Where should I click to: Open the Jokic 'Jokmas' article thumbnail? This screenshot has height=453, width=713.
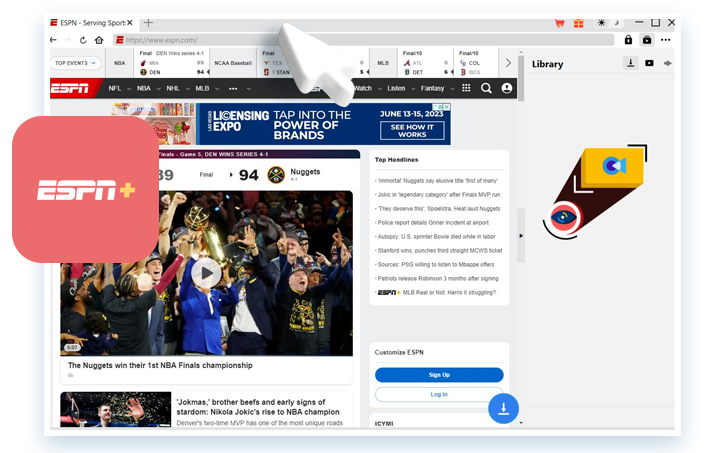115,409
